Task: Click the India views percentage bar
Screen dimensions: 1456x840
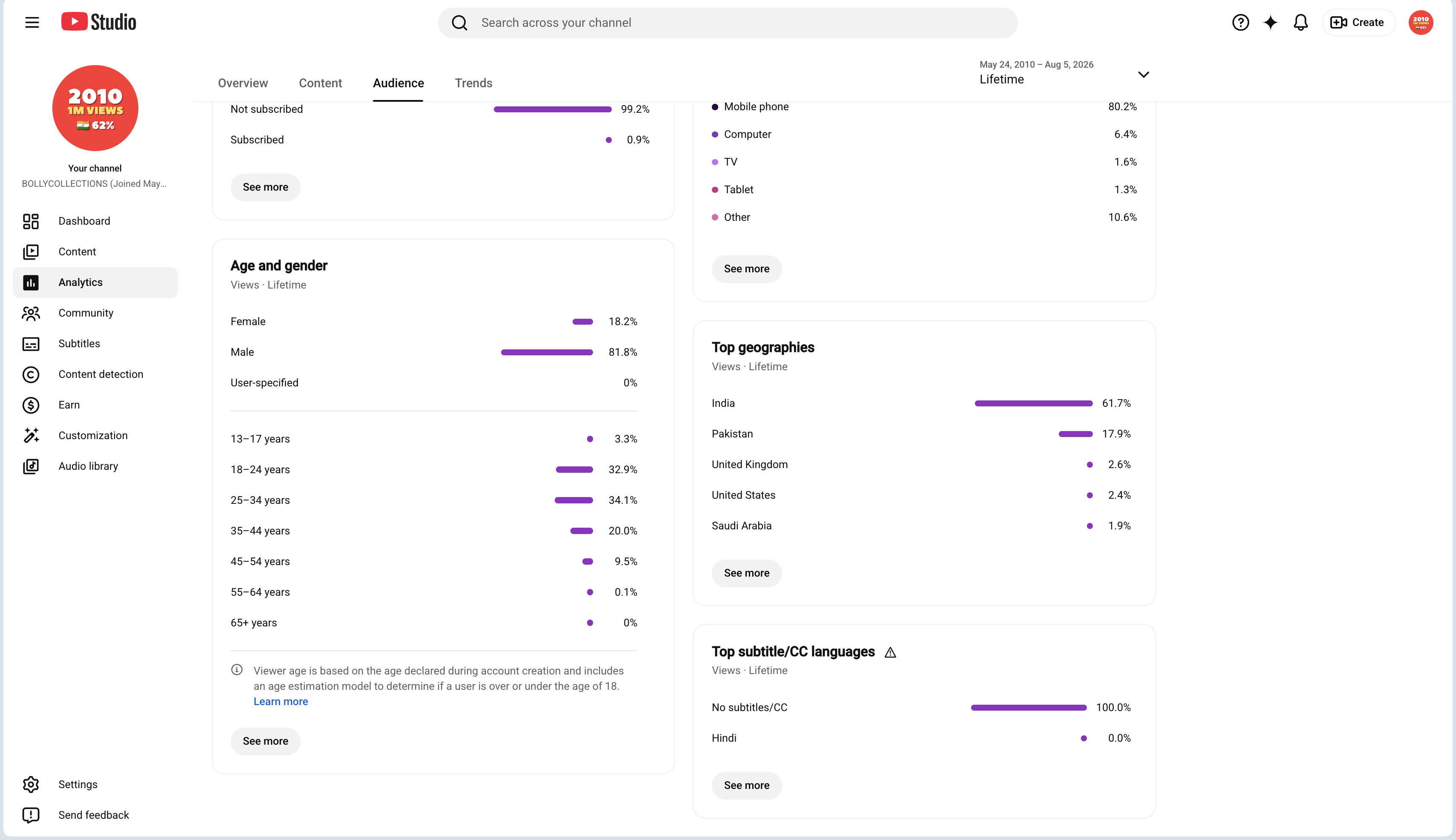Action: [1034, 403]
